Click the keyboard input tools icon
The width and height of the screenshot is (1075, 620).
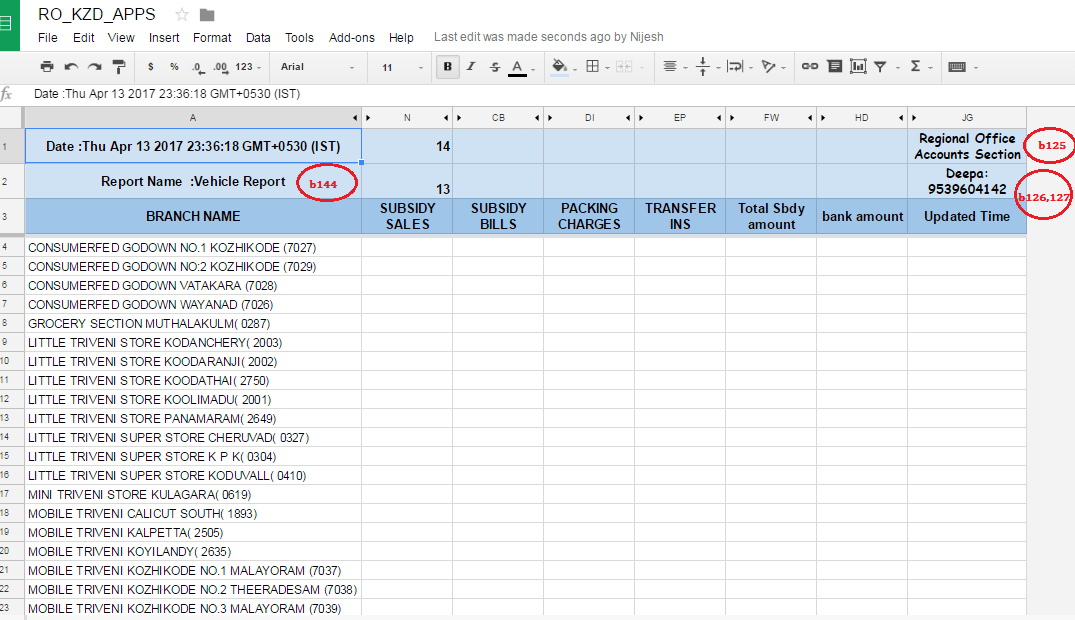[955, 66]
